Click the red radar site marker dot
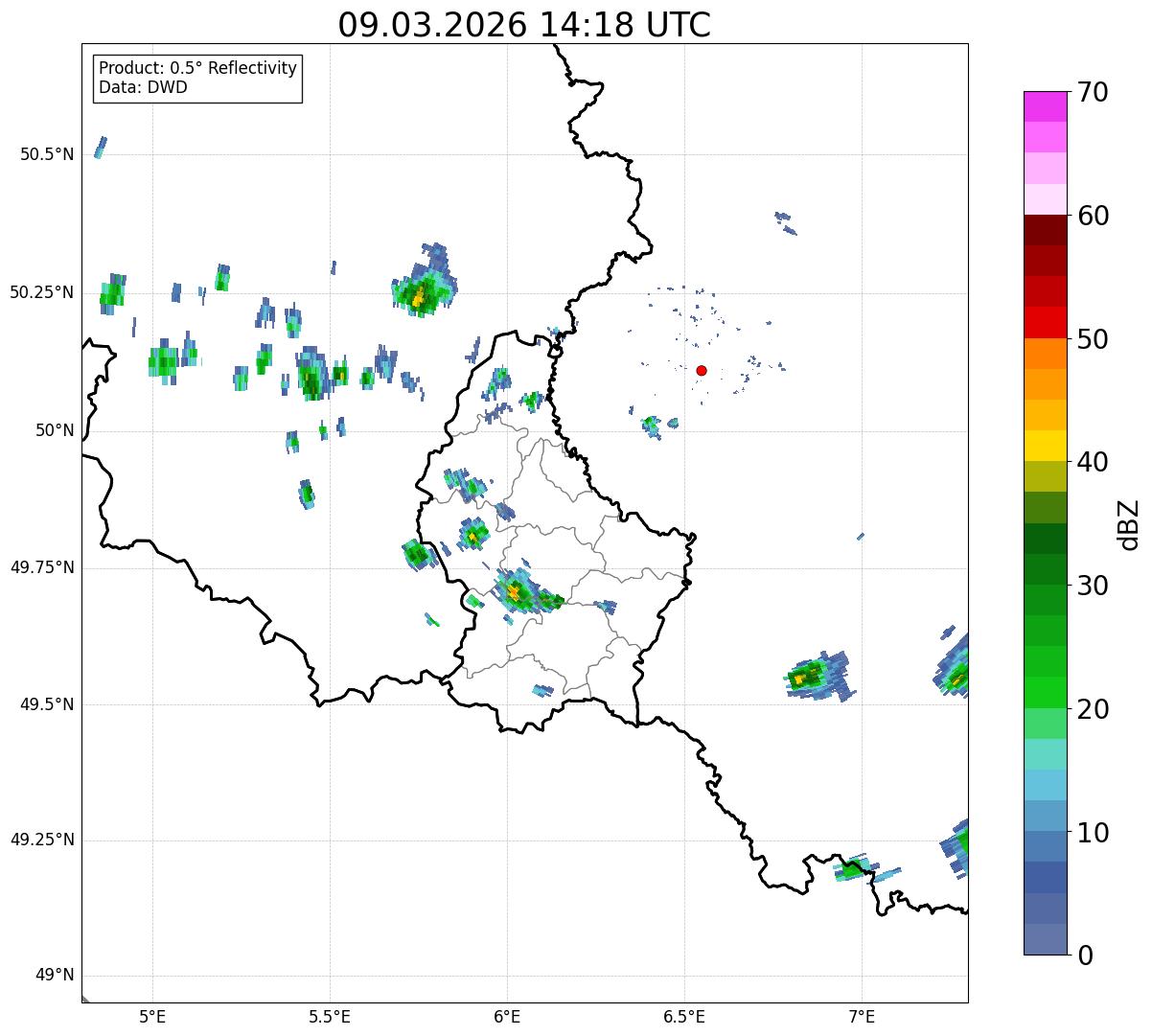Image resolution: width=1152 pixels, height=1036 pixels. (702, 370)
